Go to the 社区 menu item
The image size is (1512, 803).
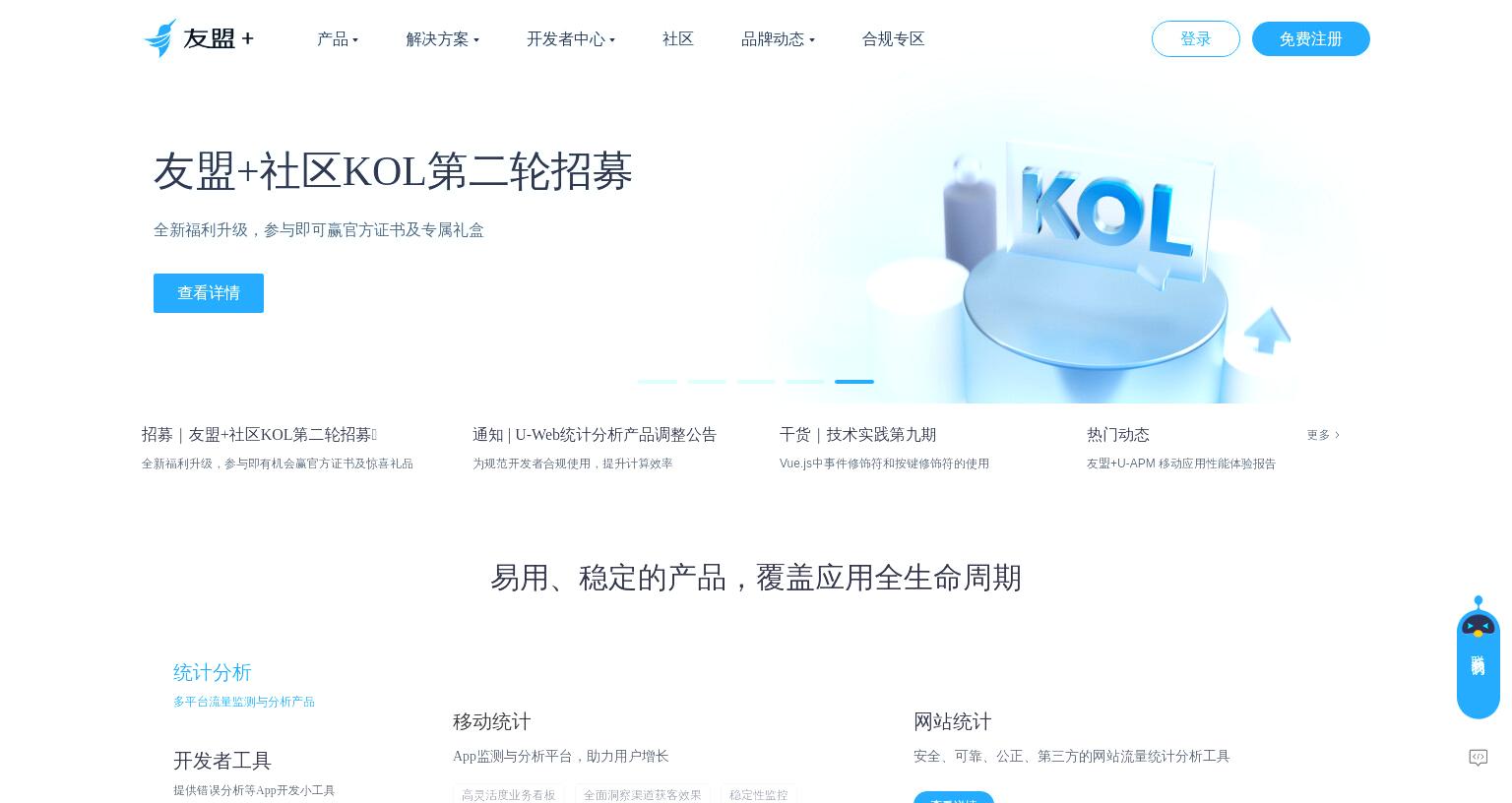[x=678, y=39]
